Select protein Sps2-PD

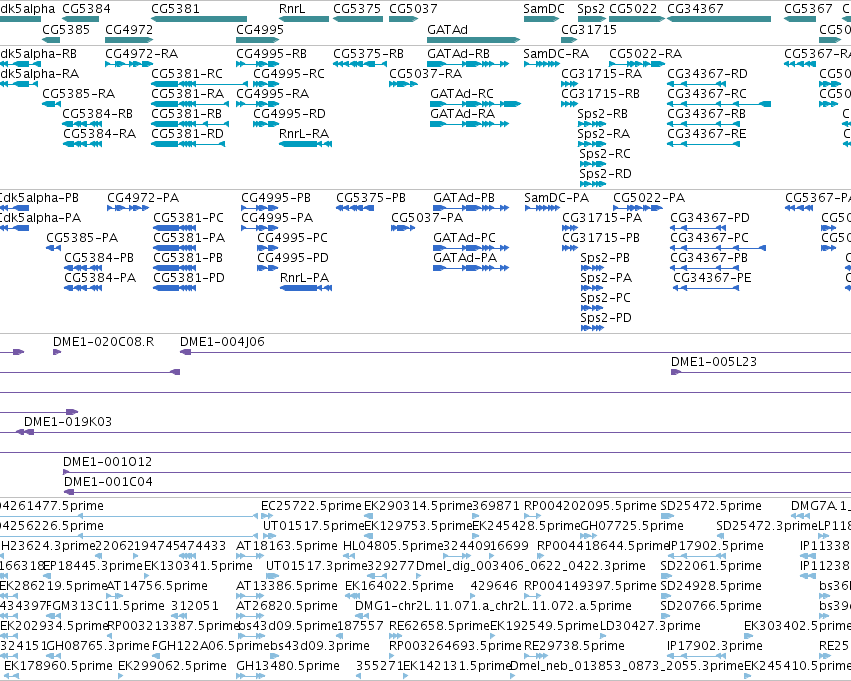[593, 328]
